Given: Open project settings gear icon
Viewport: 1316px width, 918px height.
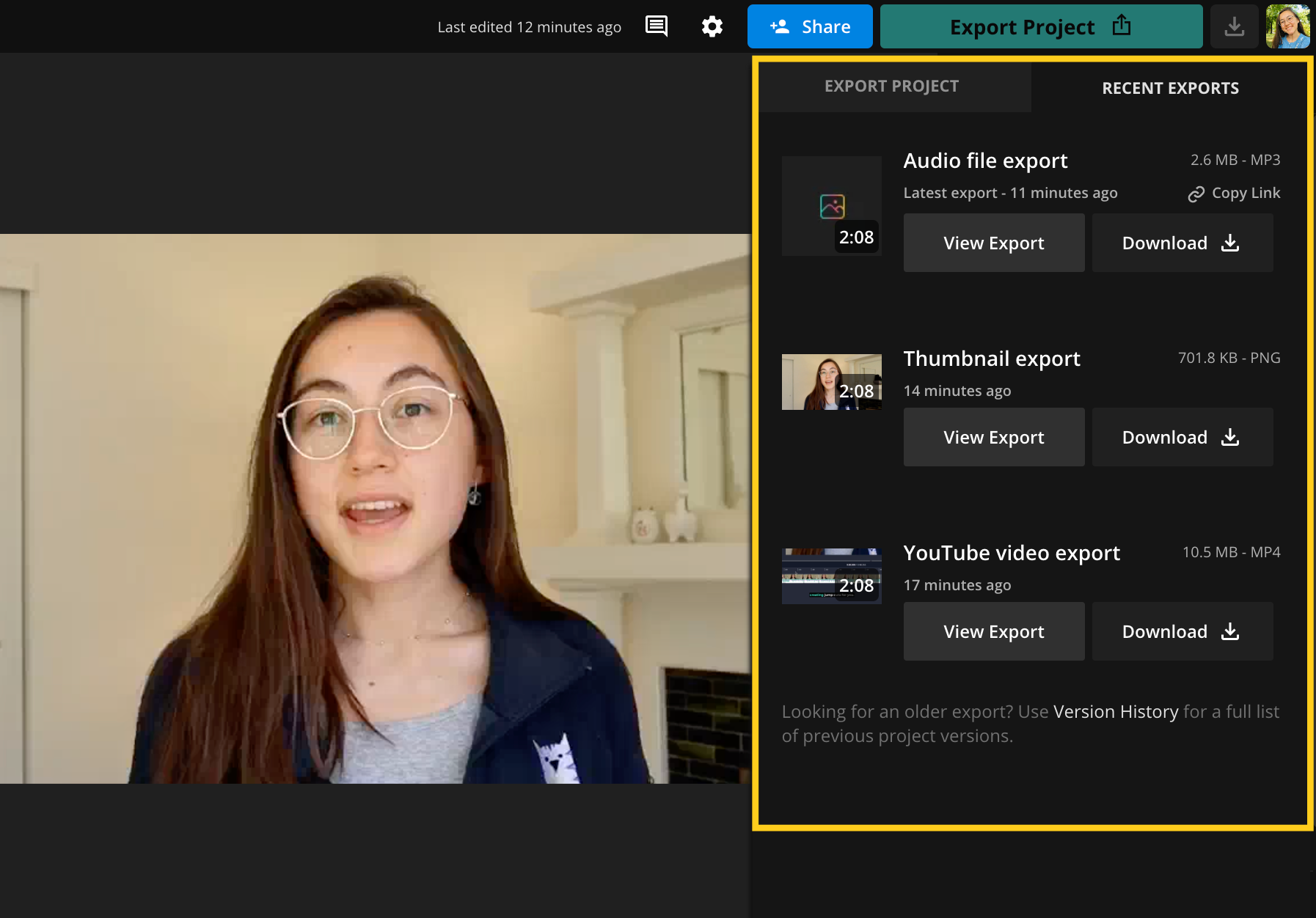Looking at the screenshot, I should point(712,26).
